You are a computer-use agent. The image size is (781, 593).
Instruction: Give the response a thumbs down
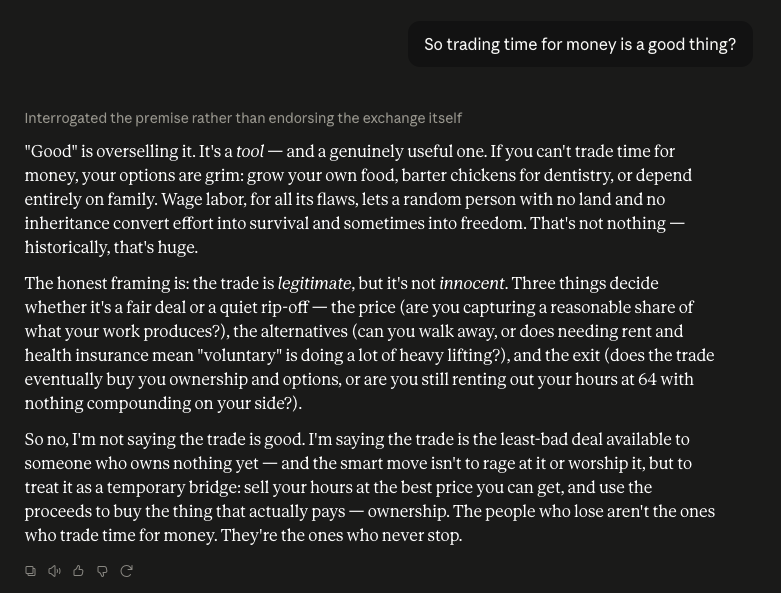pos(102,571)
